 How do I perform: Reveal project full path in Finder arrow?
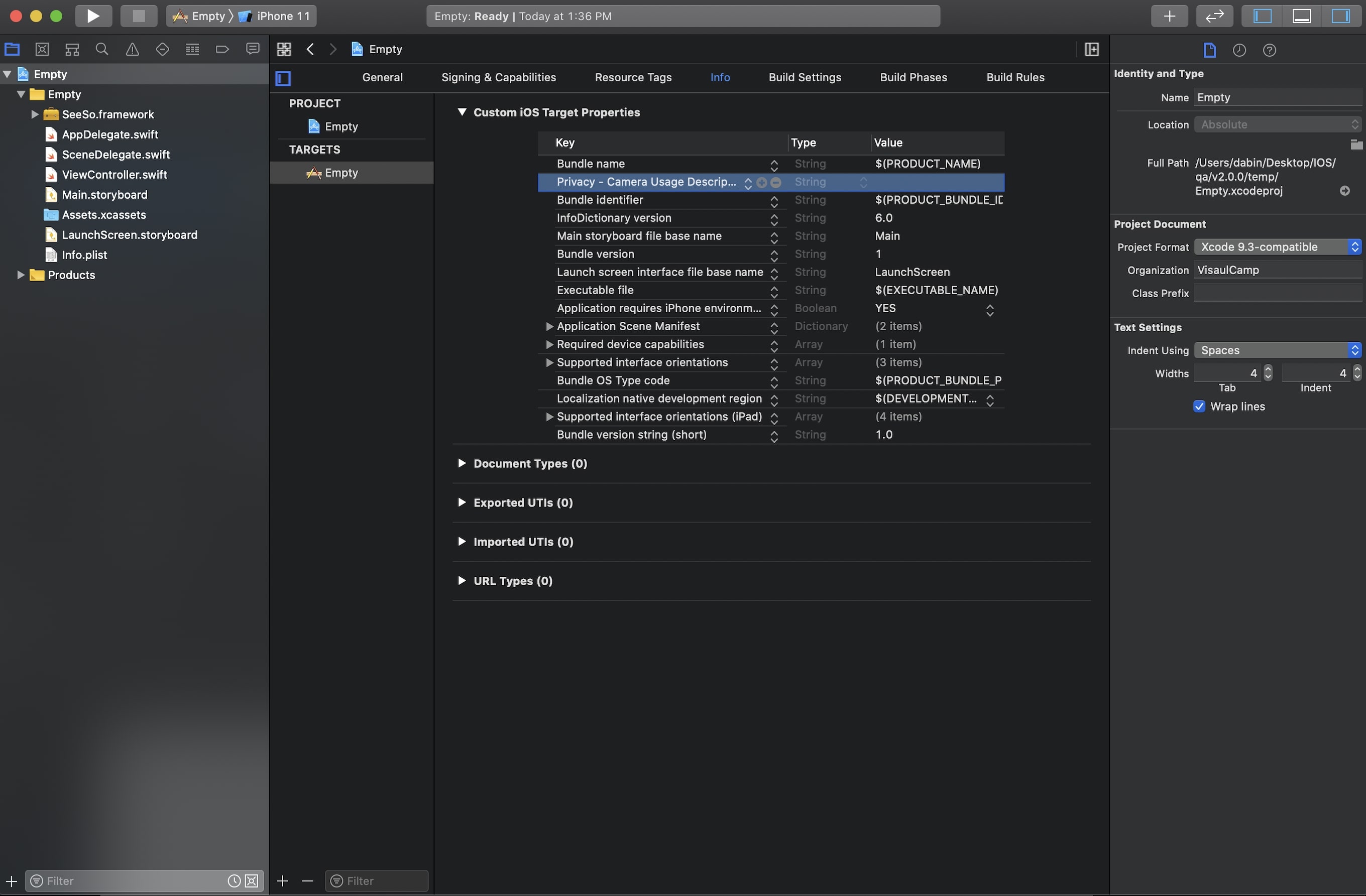(x=1345, y=191)
